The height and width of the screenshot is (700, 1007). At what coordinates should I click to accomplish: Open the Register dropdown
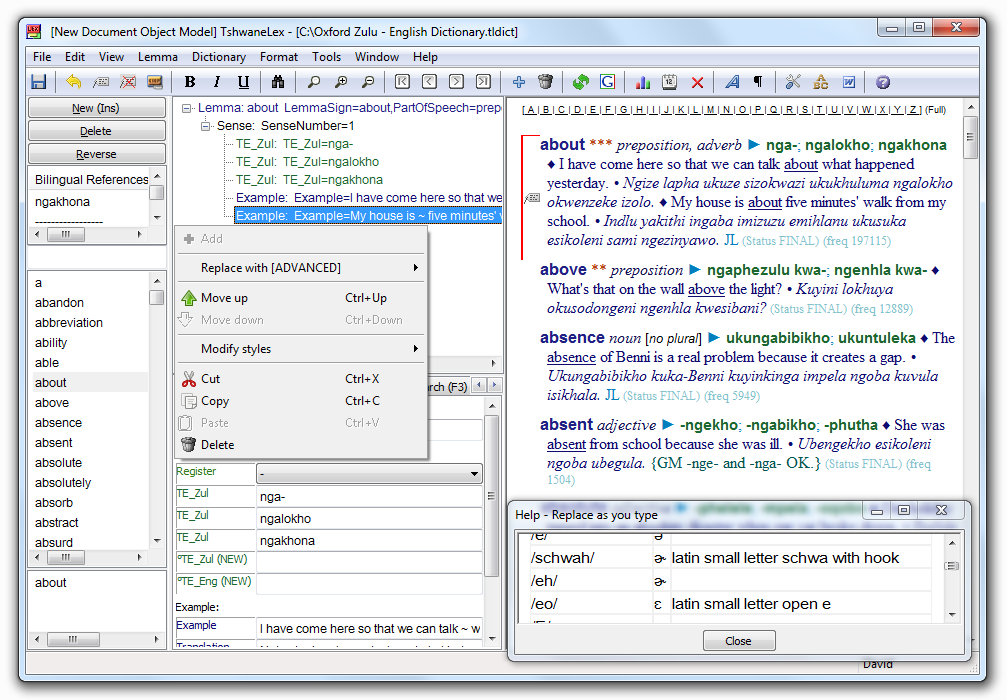click(x=369, y=474)
